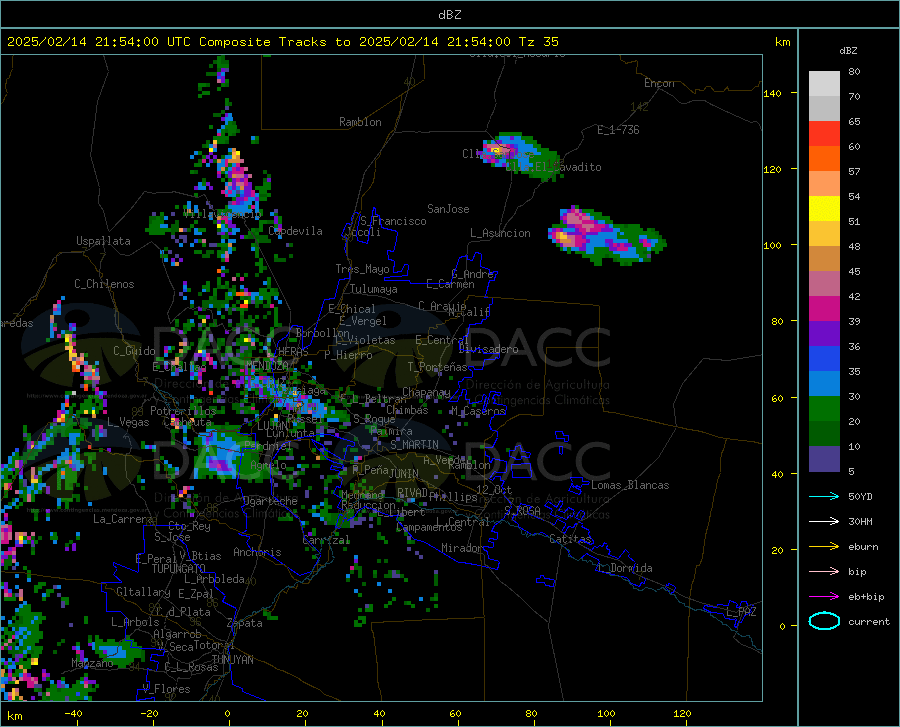Image resolution: width=900 pixels, height=727 pixels.
Task: Pick the purple 36–39 dBZ swatch
Action: click(x=824, y=334)
